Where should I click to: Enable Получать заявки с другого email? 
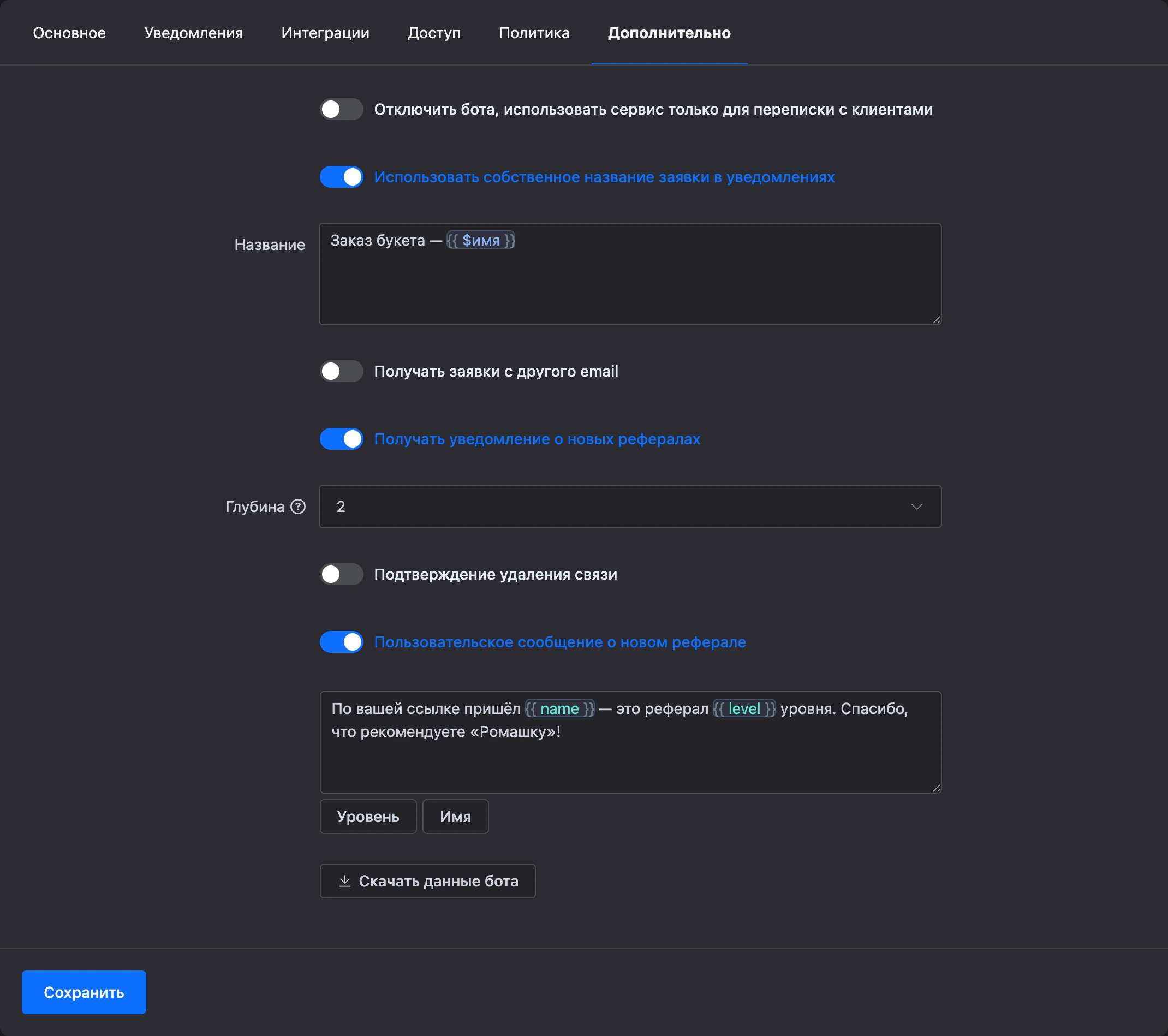[x=341, y=371]
